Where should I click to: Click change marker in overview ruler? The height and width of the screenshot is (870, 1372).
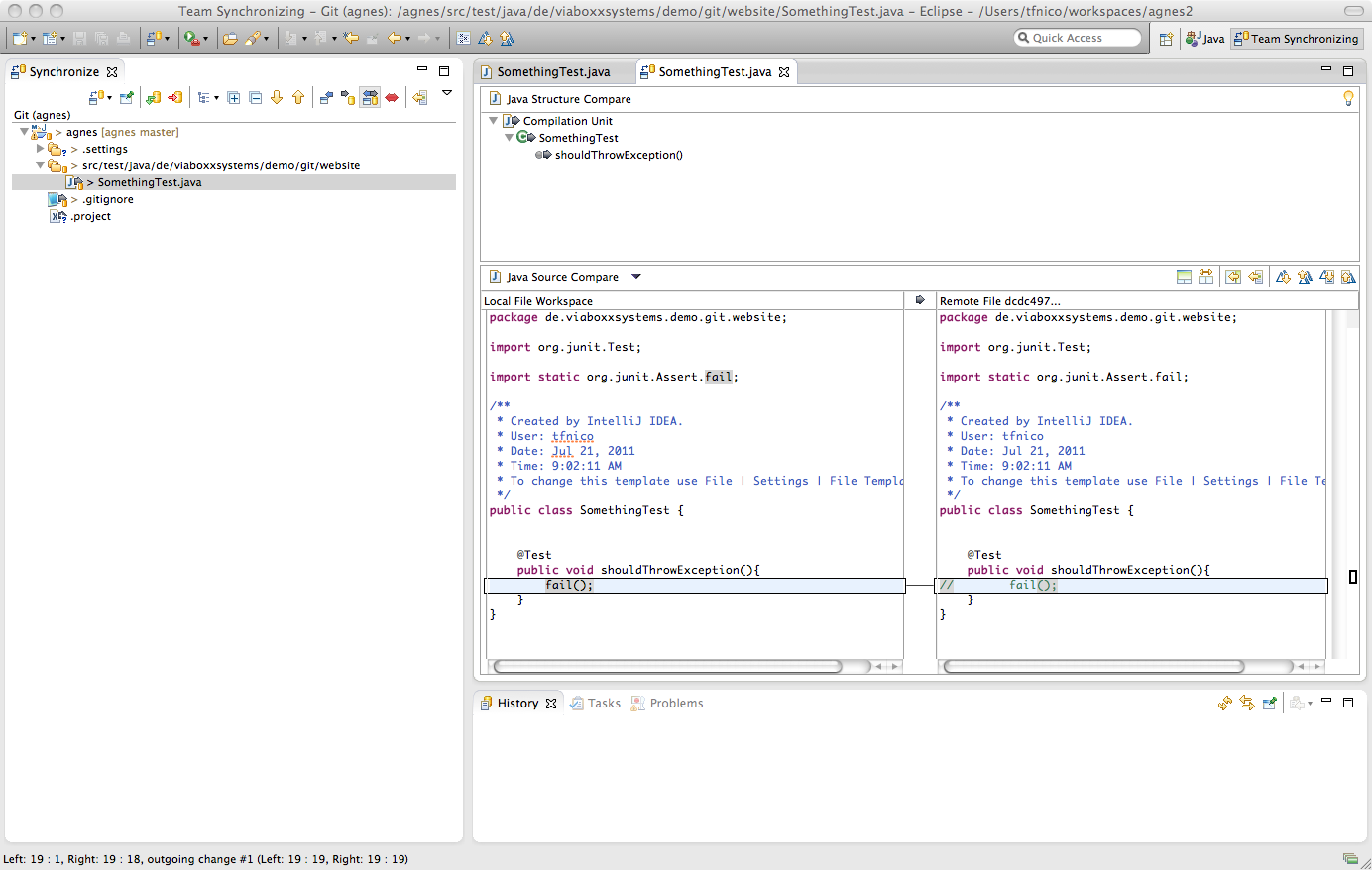pos(1352,577)
